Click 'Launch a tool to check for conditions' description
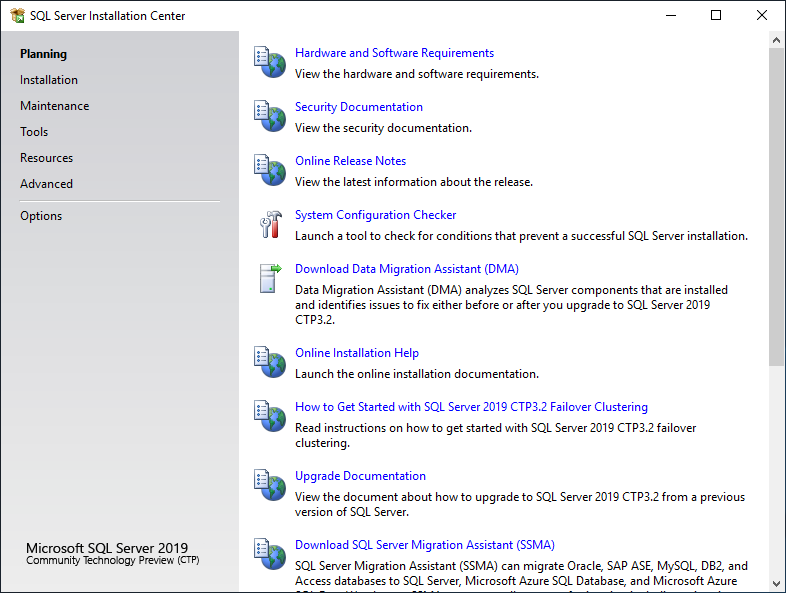Screen dimensions: 786x593 click(521, 236)
